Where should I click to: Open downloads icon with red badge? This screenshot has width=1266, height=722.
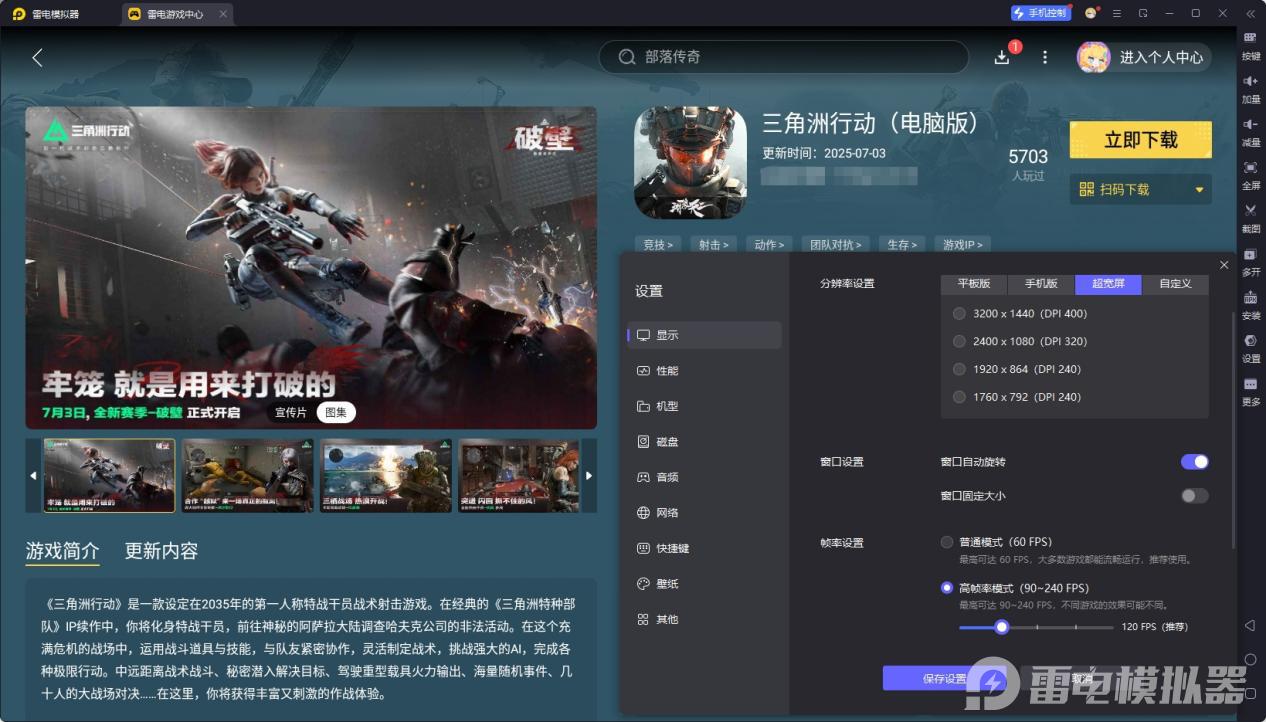point(1003,57)
